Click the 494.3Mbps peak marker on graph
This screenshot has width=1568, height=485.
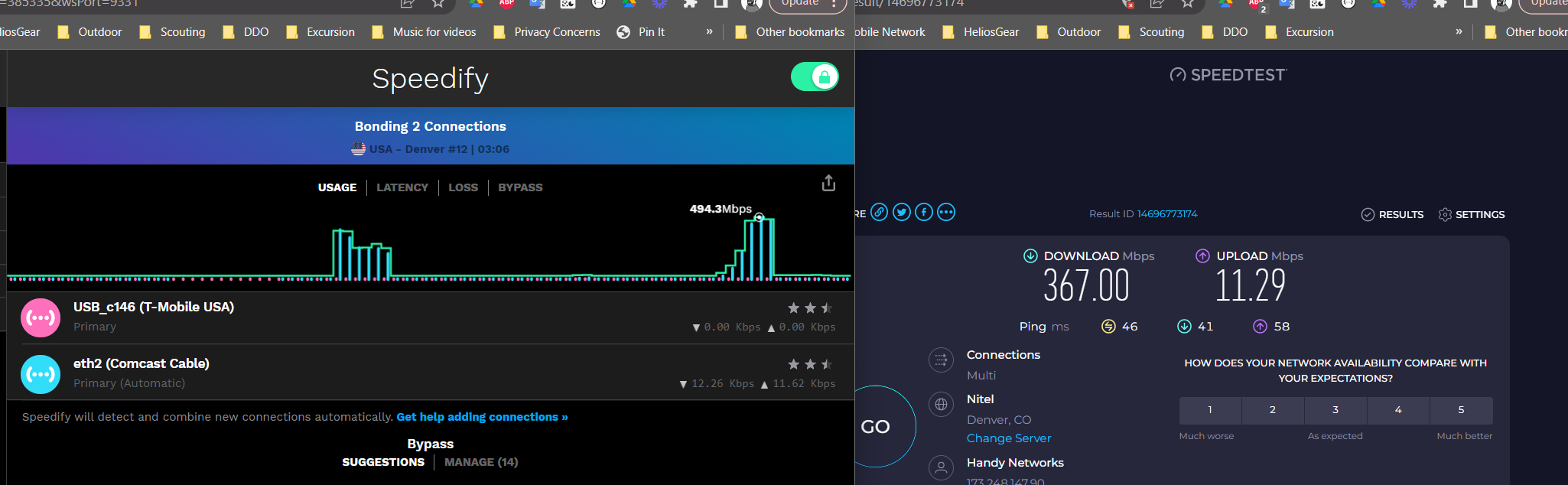759,218
